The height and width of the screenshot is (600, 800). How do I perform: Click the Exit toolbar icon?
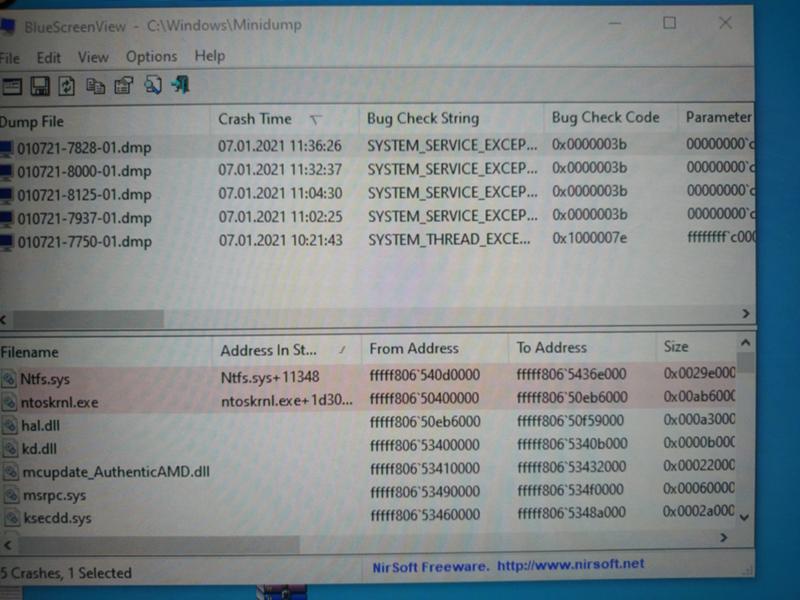(x=181, y=86)
